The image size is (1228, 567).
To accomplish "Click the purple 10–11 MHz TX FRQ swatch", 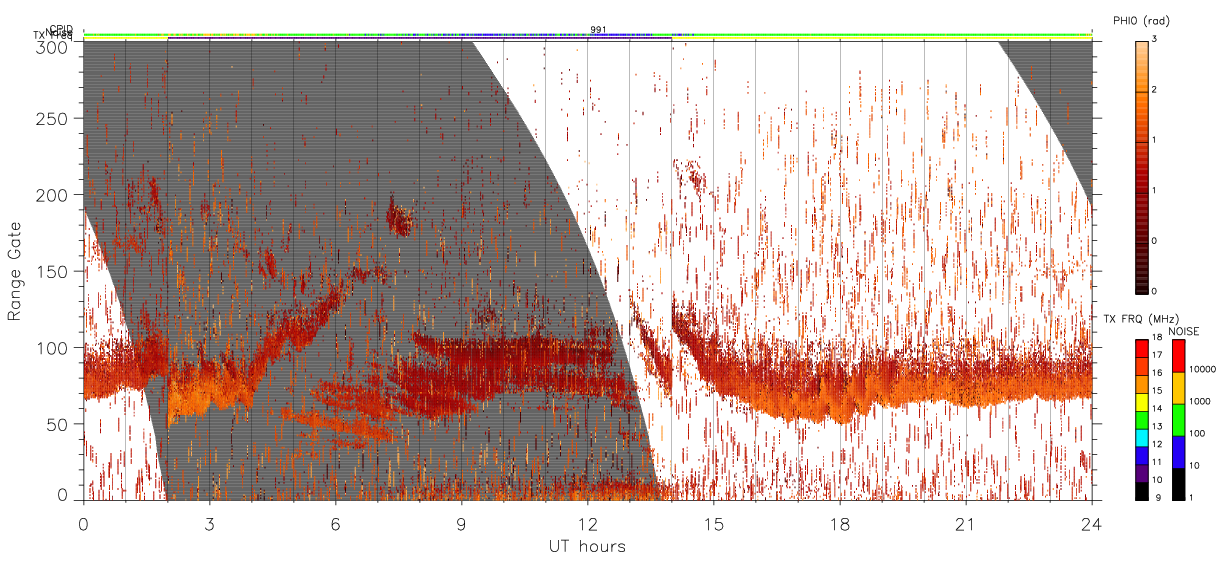I will coord(1142,473).
